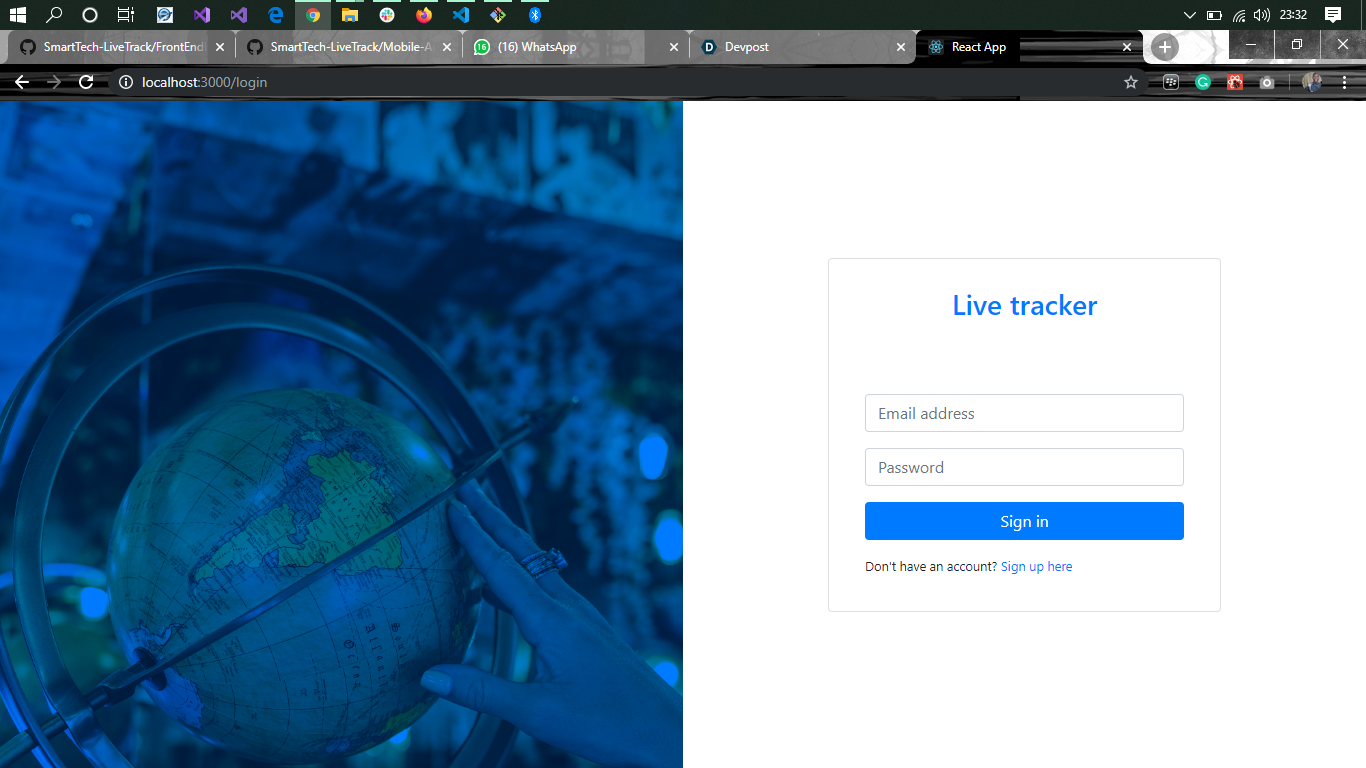
Task: Reload the page with the refresh icon
Action: (x=86, y=82)
